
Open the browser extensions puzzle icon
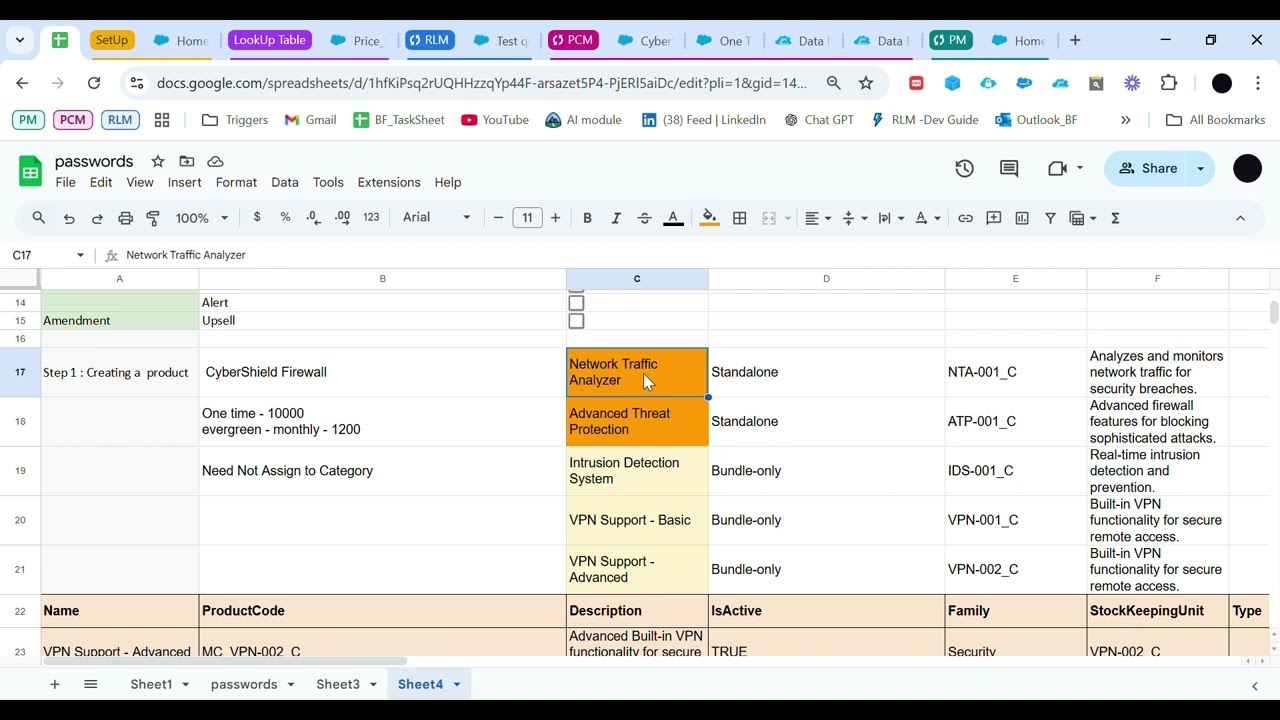pos(1169,83)
